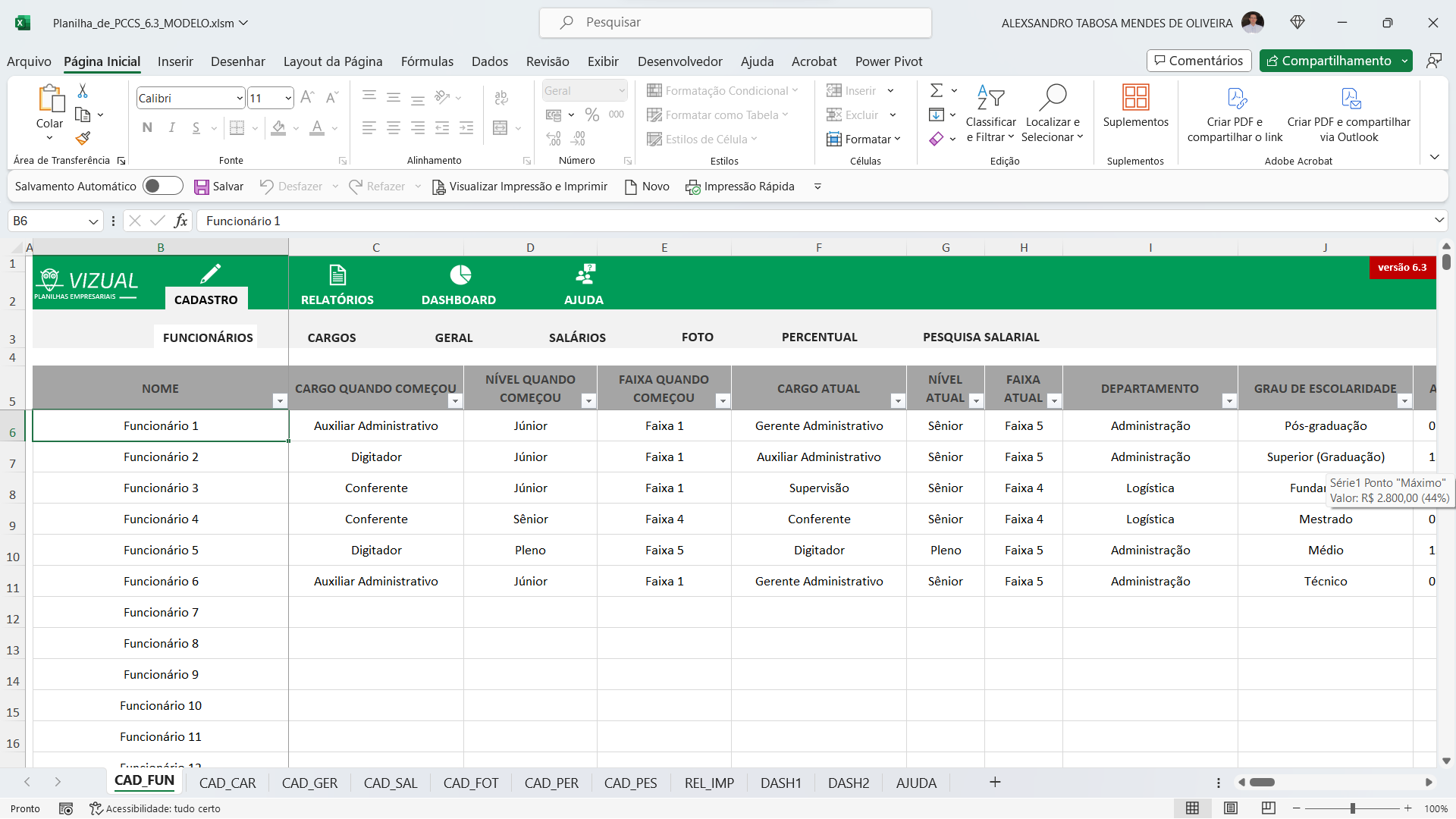Click the Format Painter brush icon
This screenshot has width=1456, height=819.
(83, 138)
